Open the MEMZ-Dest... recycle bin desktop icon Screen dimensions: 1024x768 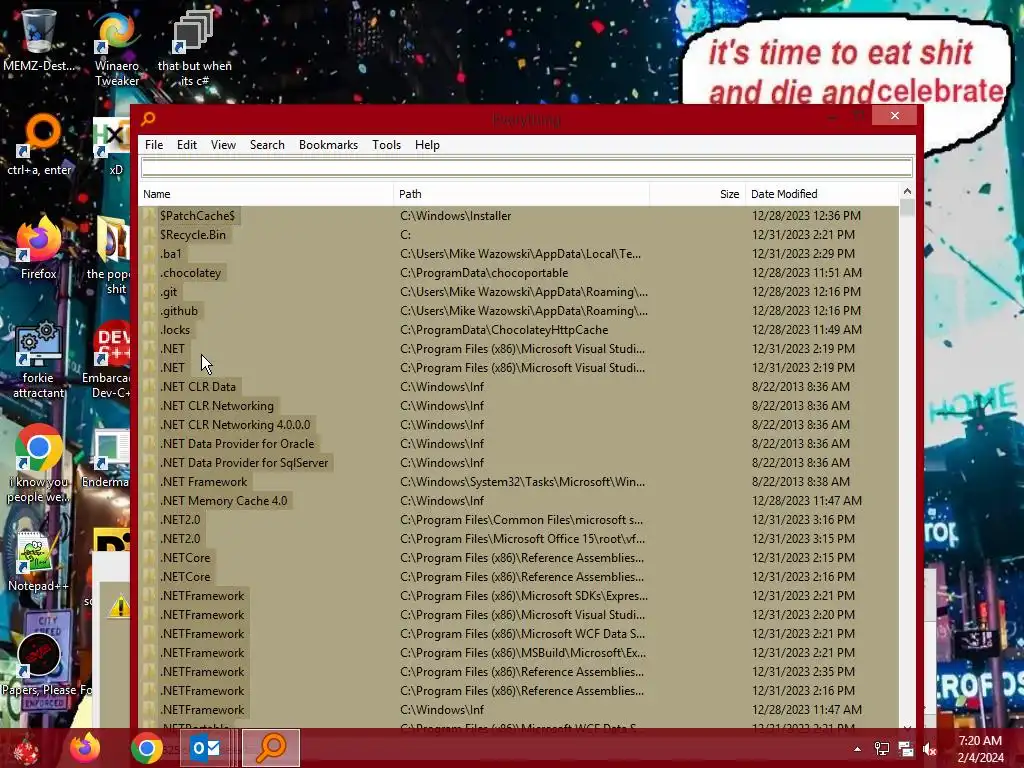click(38, 39)
